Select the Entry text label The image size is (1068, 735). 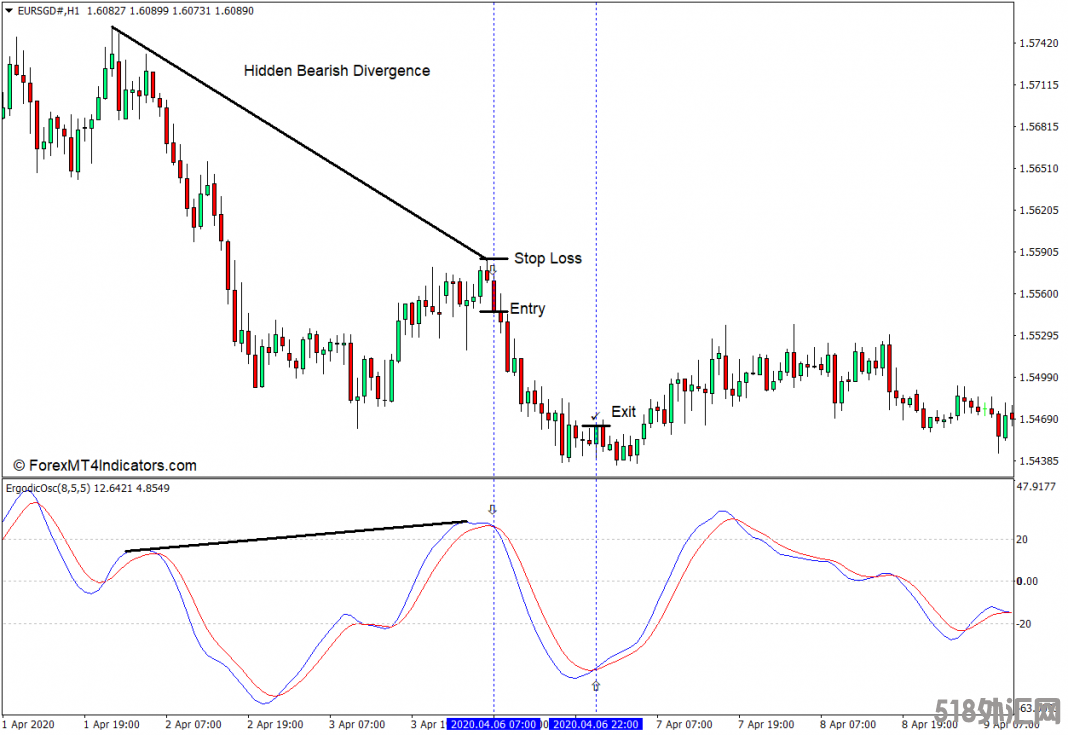pos(527,309)
